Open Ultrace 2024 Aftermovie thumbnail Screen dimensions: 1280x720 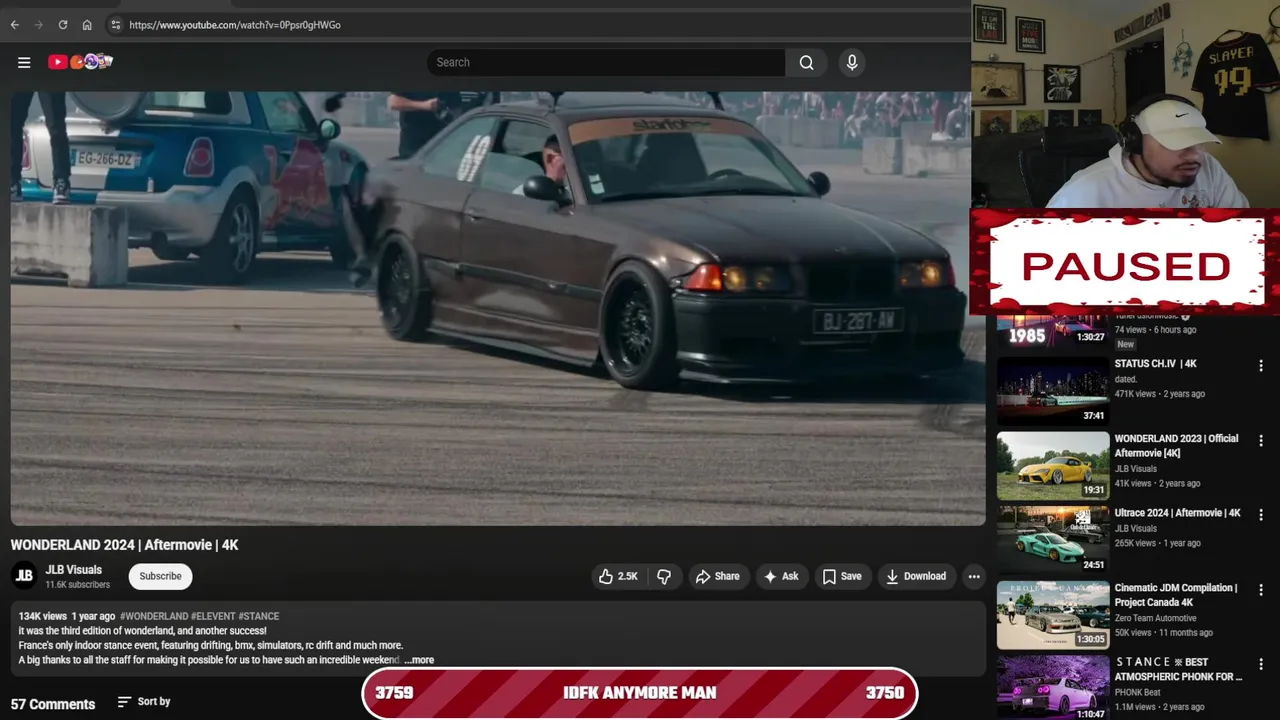pos(1053,540)
